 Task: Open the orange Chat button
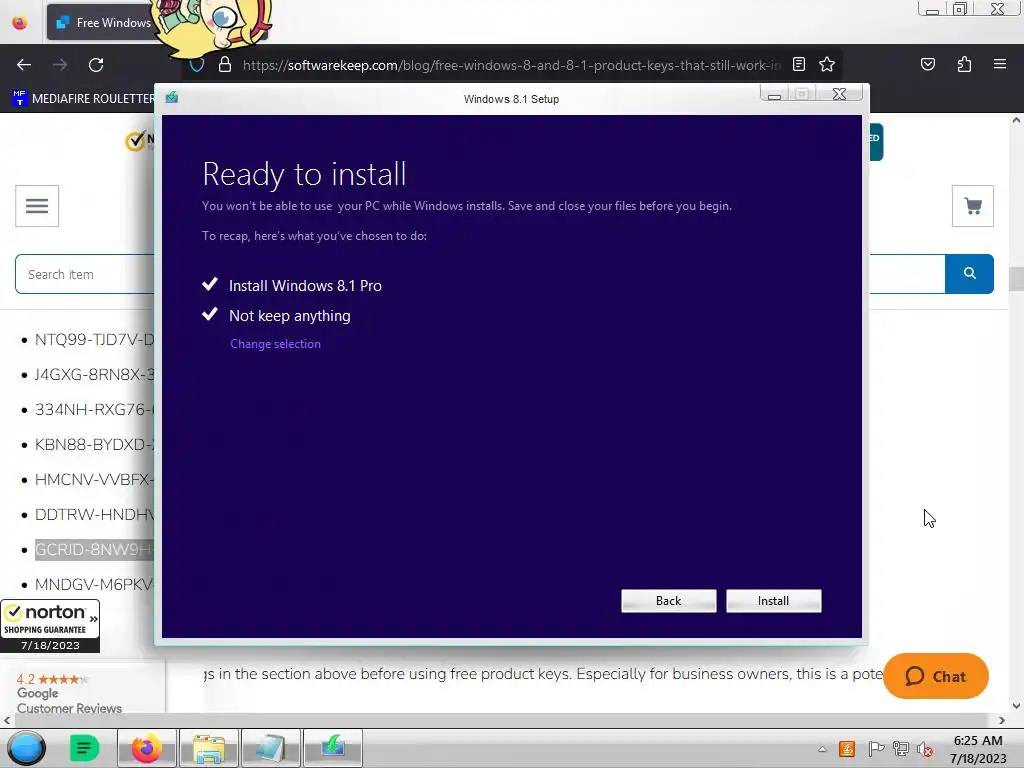tap(935, 676)
